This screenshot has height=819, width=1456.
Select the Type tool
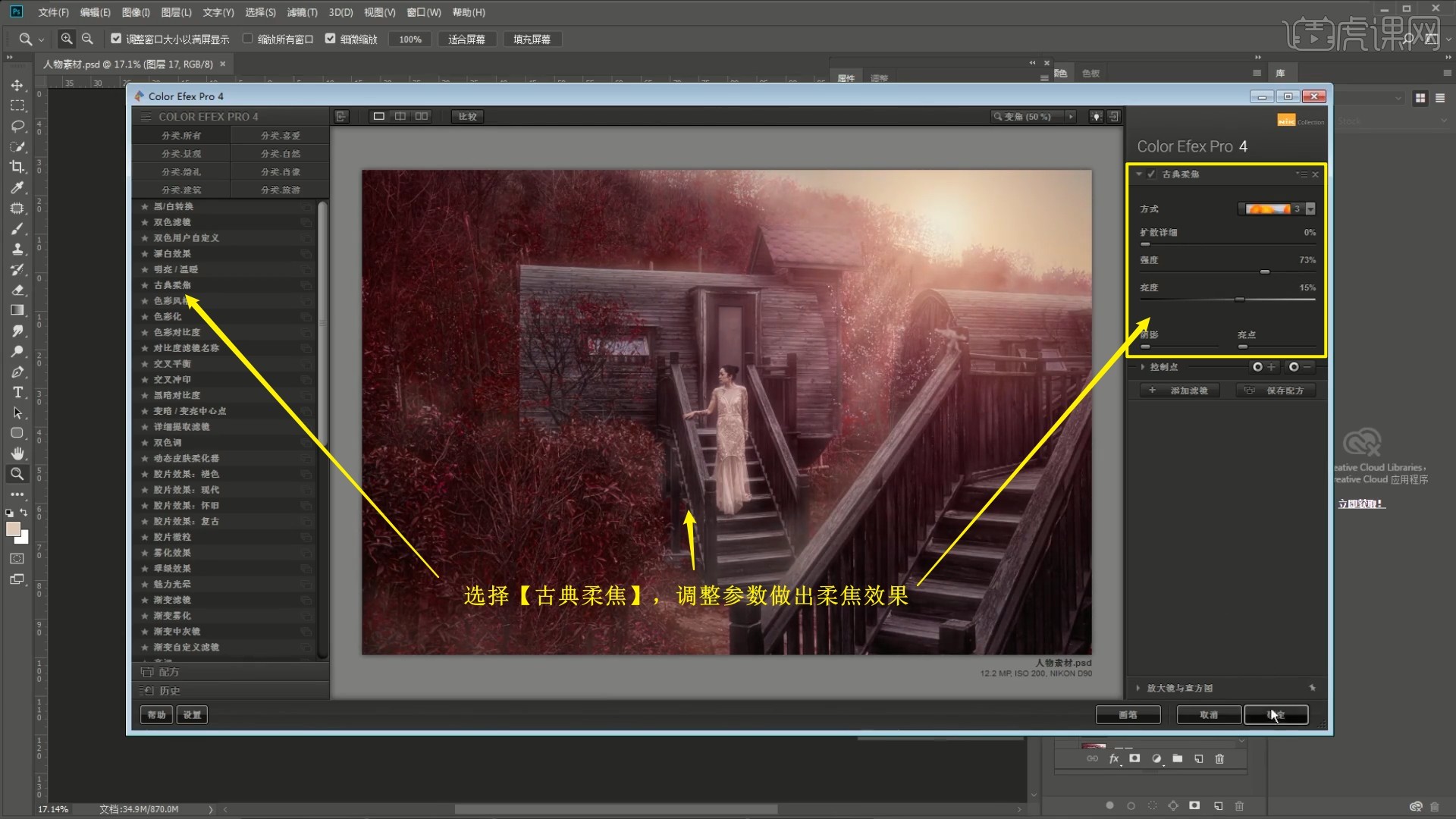(17, 392)
